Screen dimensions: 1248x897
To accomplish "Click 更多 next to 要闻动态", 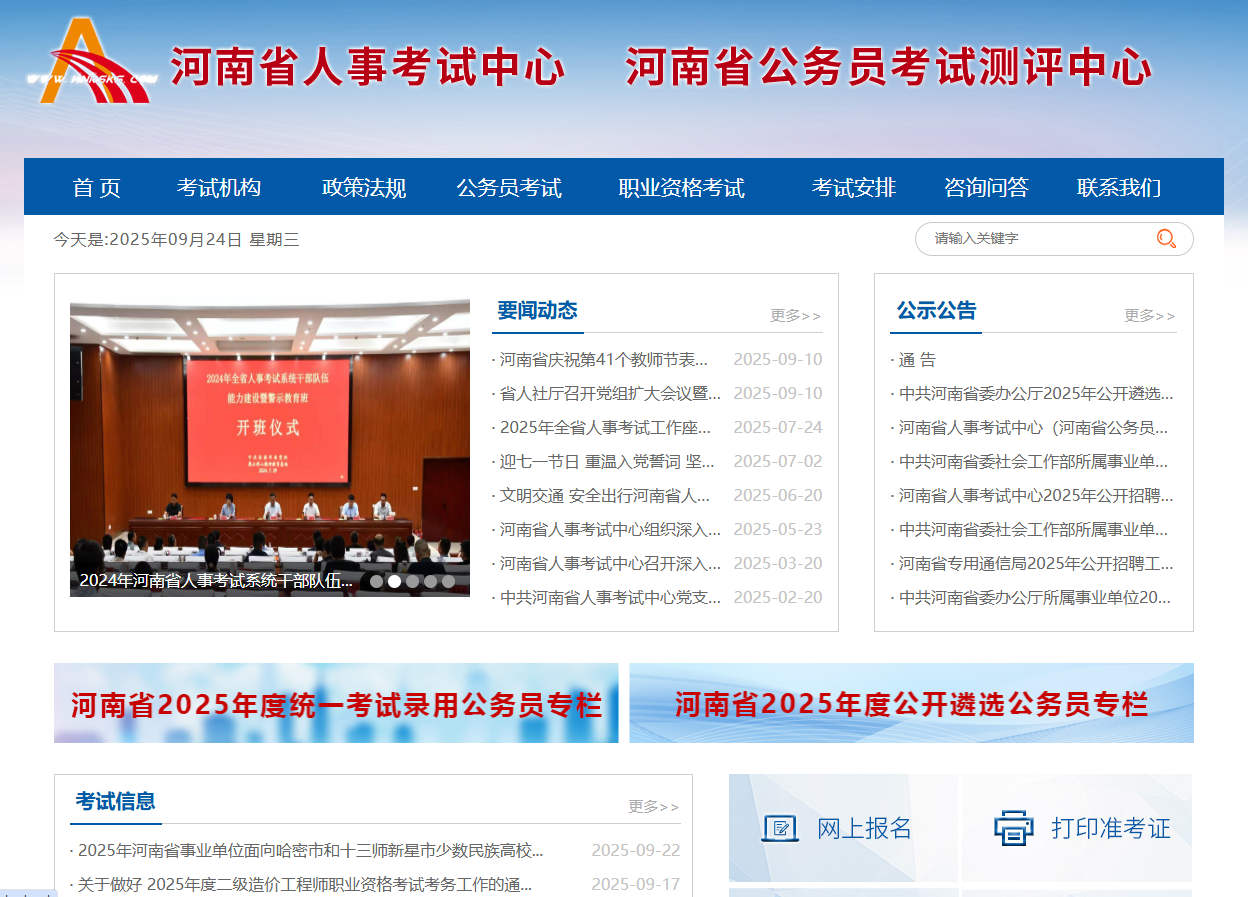I will coord(794,315).
